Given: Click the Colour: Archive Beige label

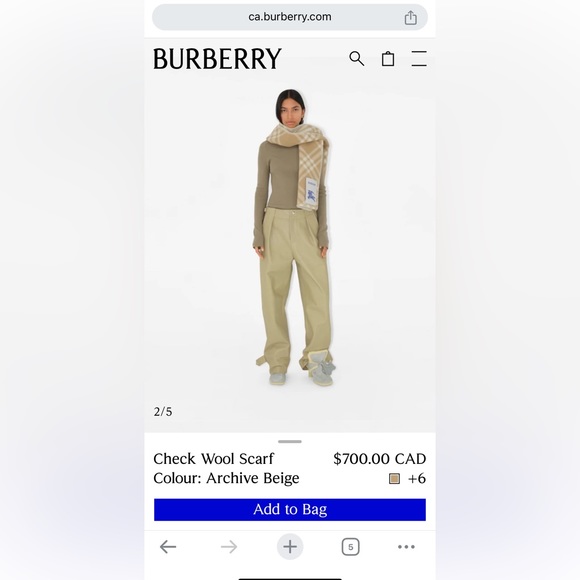Looking at the screenshot, I should [x=226, y=478].
